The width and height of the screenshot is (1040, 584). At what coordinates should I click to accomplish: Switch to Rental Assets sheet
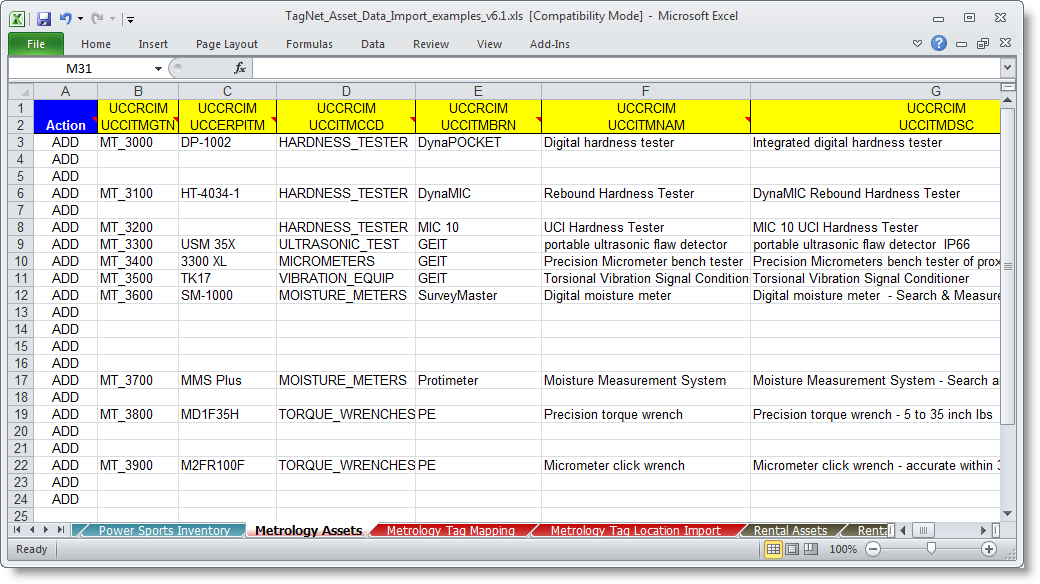click(790, 530)
